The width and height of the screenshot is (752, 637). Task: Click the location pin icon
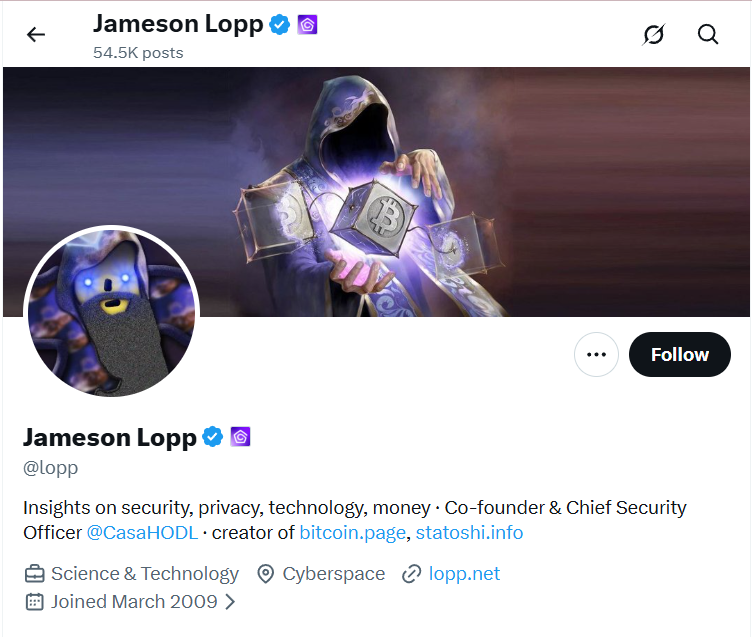point(265,574)
